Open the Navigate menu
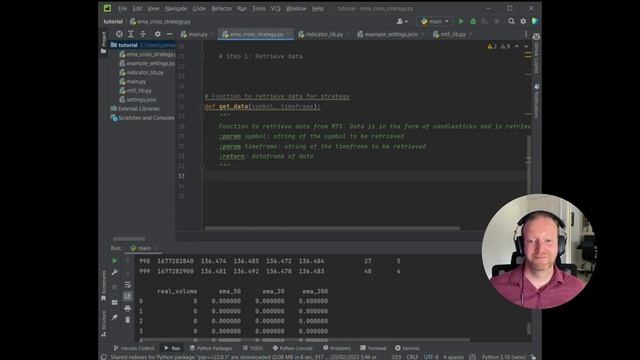 point(176,9)
